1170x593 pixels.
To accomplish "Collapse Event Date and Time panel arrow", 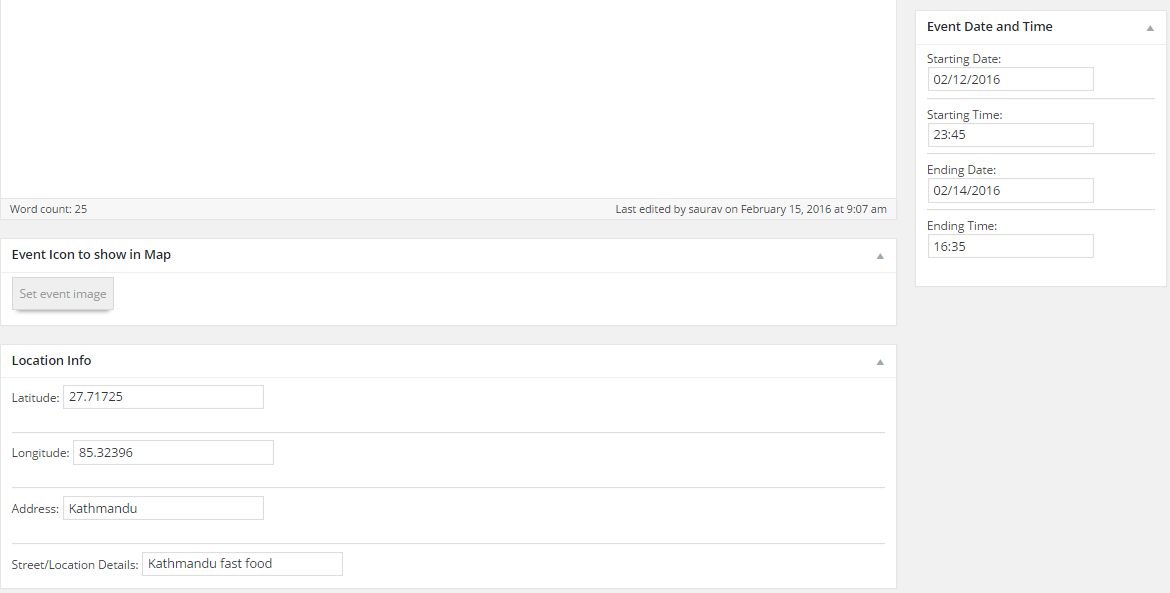I will coord(1150,28).
